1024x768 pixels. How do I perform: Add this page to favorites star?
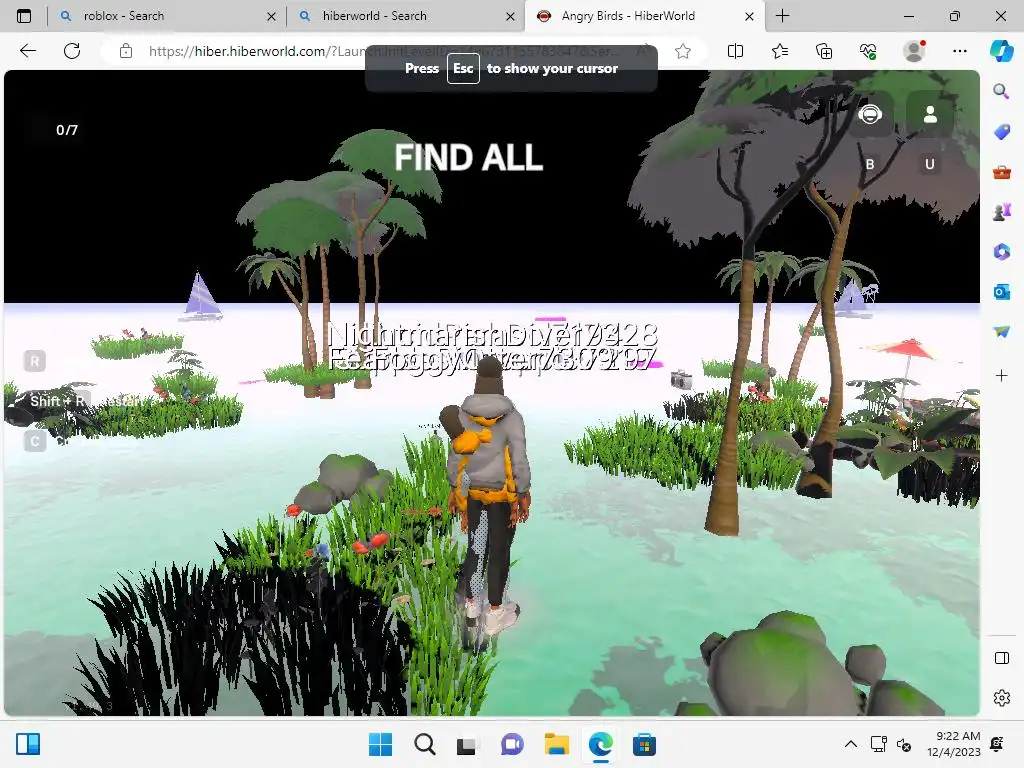683,51
